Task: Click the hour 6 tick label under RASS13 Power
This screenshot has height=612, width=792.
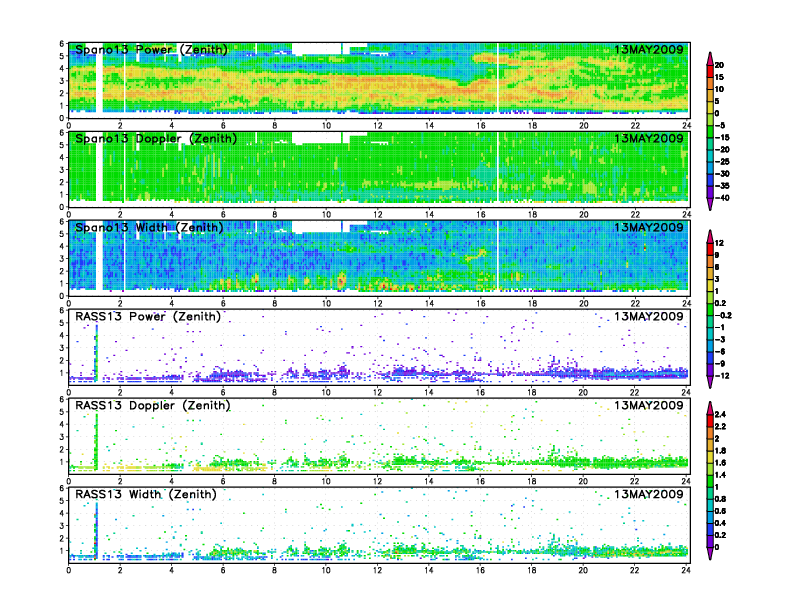Action: [223, 392]
